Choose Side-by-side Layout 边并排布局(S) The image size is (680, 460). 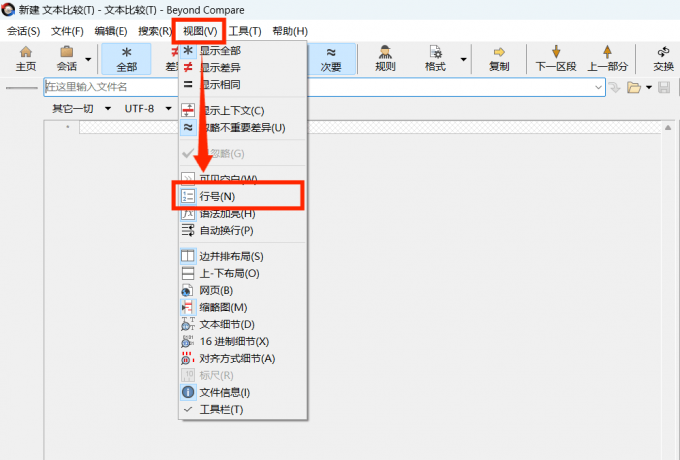click(242, 256)
